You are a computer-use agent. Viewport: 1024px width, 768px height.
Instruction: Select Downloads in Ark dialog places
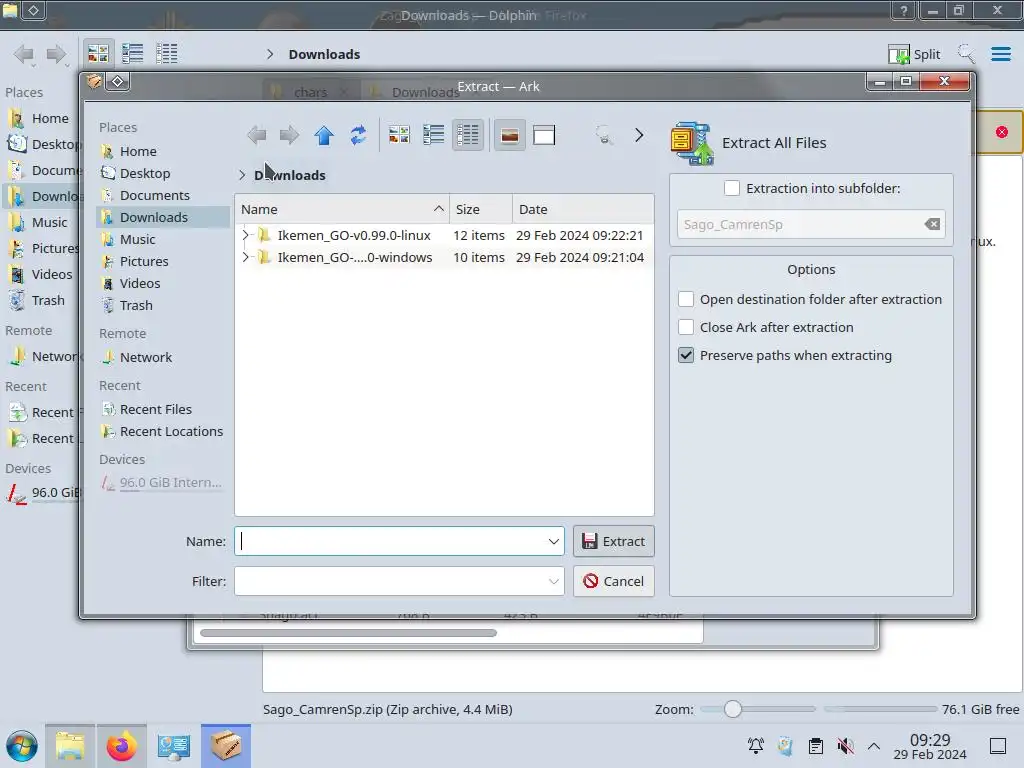(163, 217)
